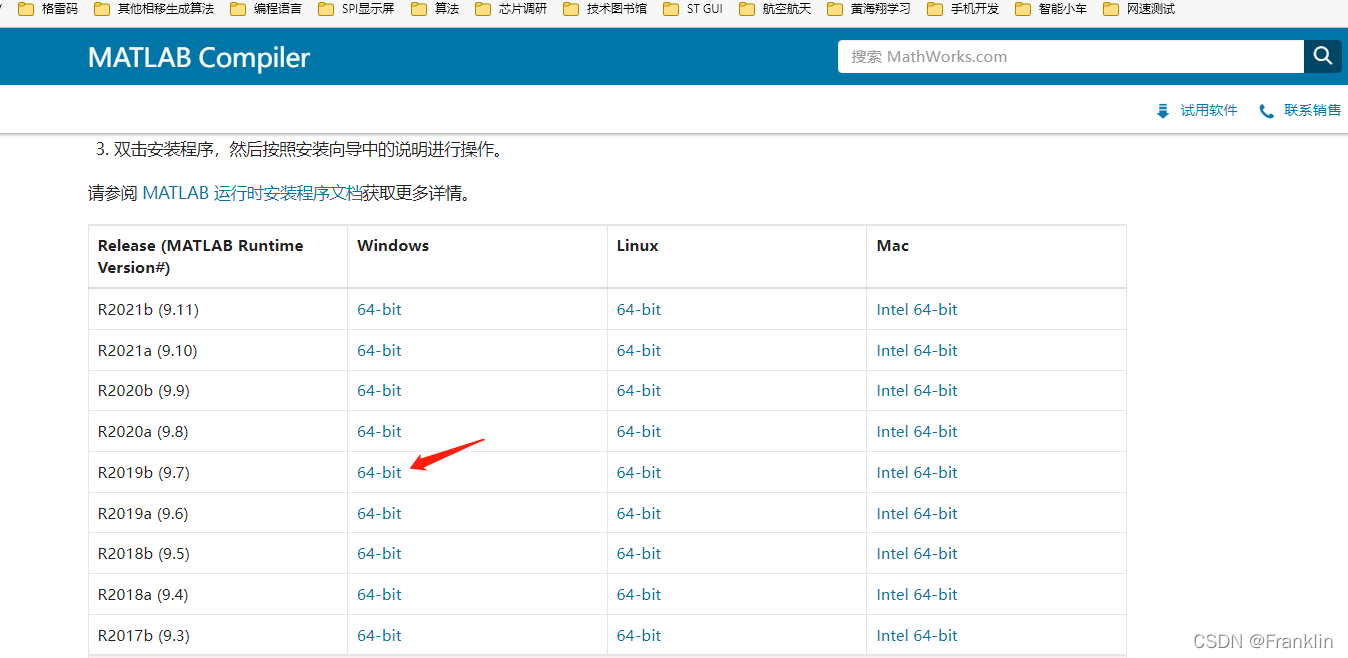This screenshot has width=1348, height=658.
Task: Download R2020b Mac Intel 64-bit runtime
Action: [x=917, y=391]
